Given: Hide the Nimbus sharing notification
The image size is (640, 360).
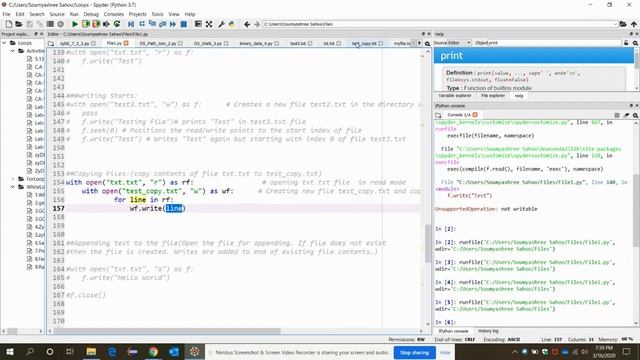Looking at the screenshot, I should (445, 353).
